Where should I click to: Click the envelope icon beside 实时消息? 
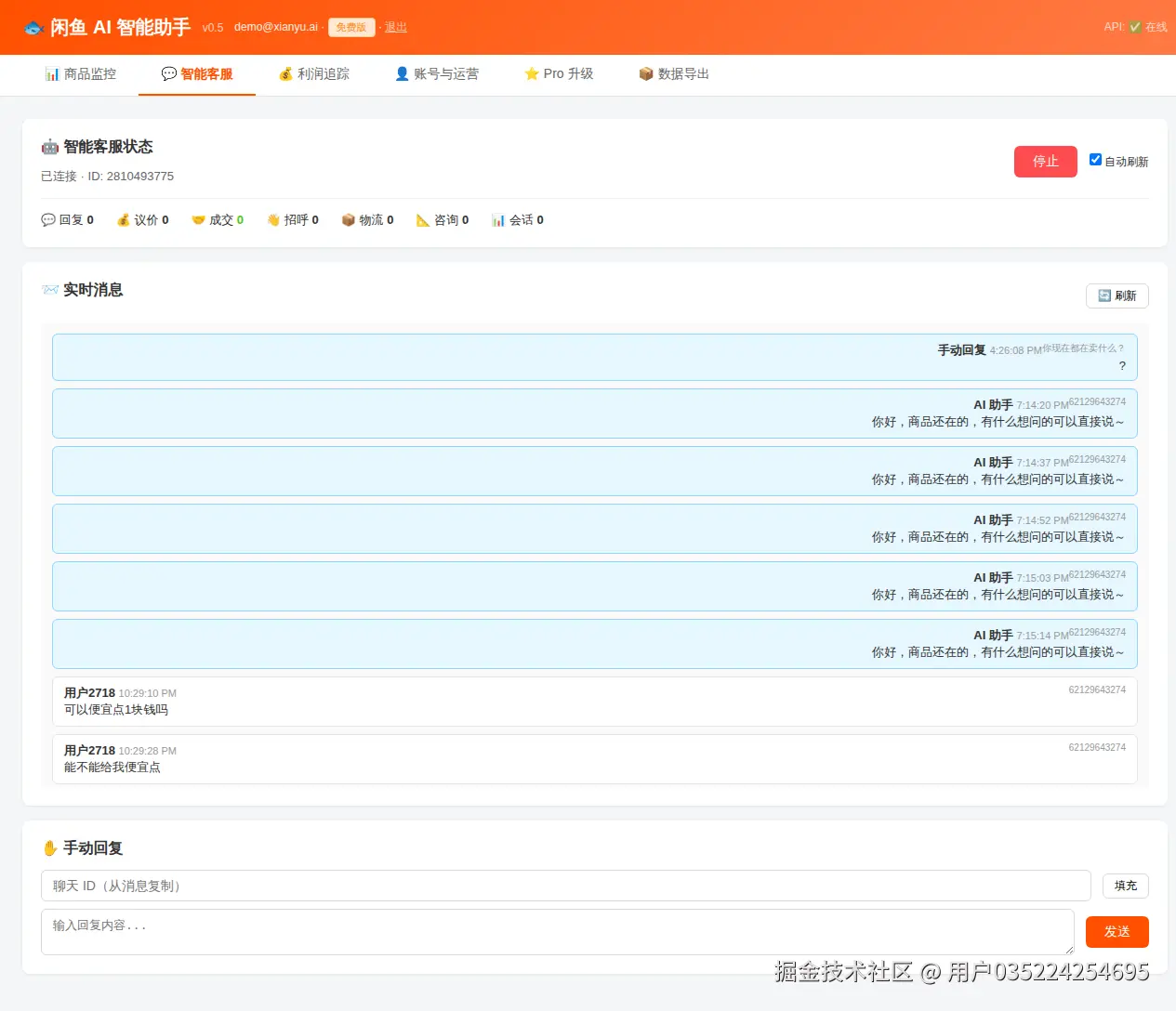[50, 290]
